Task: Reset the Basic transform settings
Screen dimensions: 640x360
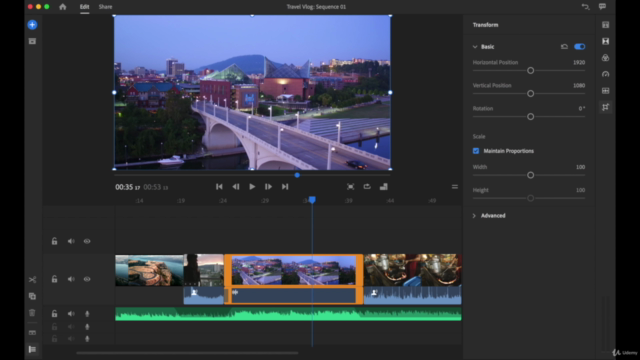Action: click(x=564, y=47)
